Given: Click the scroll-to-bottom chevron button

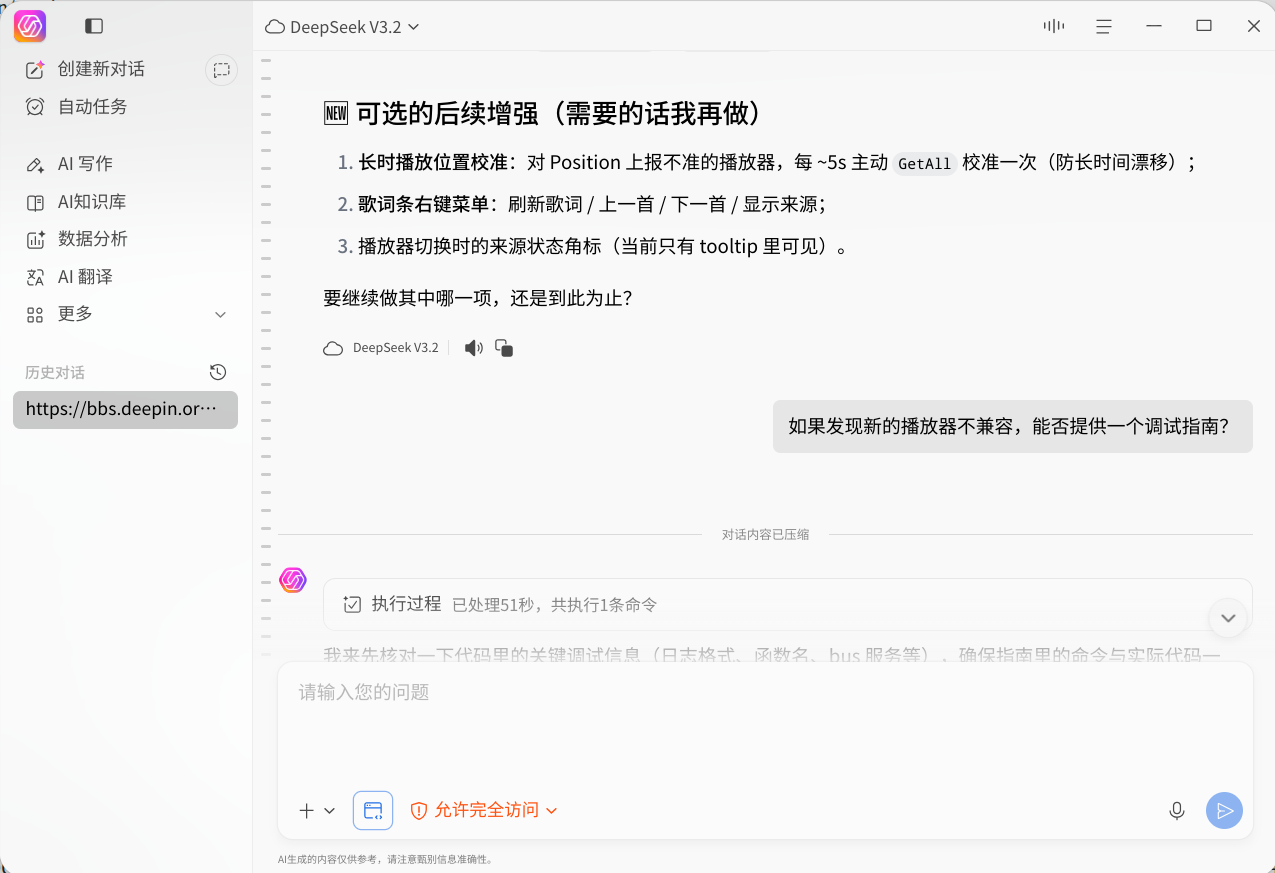Looking at the screenshot, I should click(x=1228, y=618).
